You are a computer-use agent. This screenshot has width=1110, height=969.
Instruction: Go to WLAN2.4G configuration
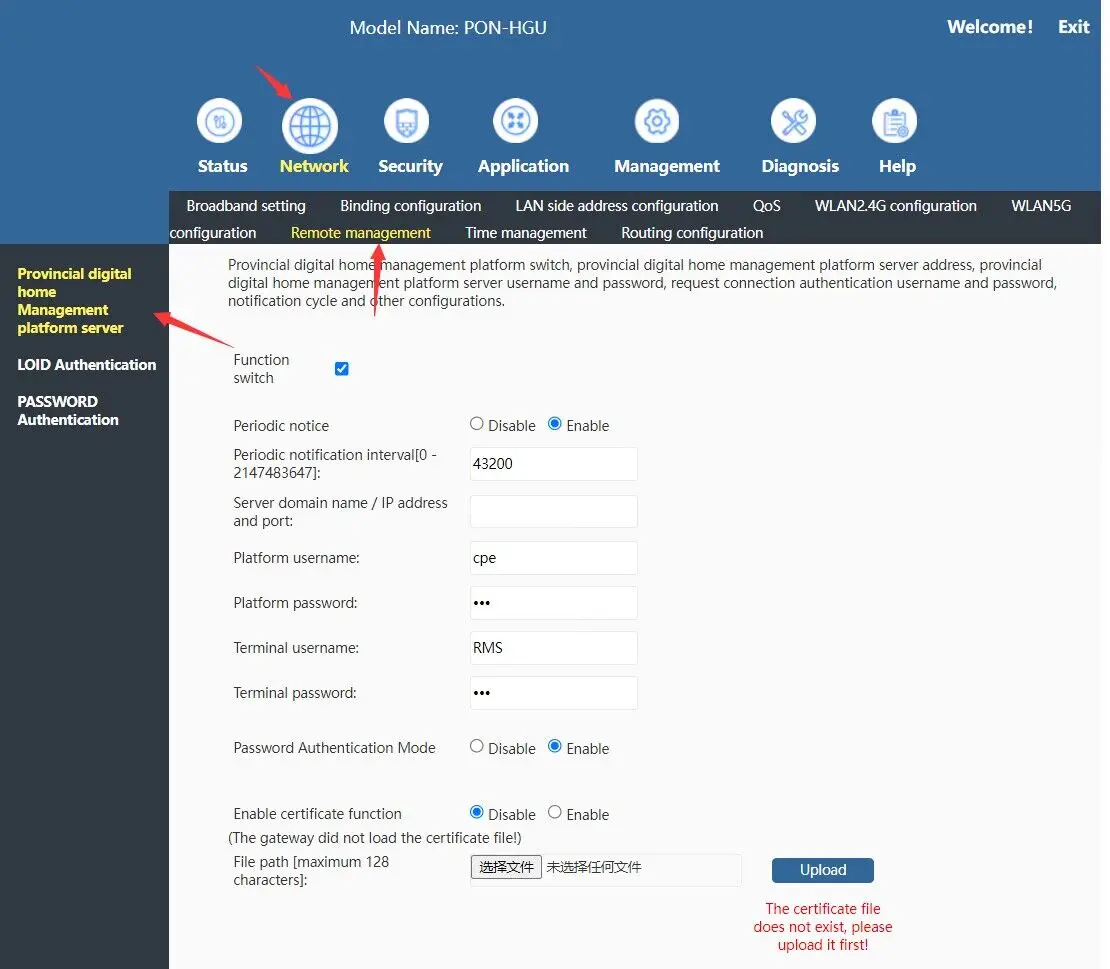(895, 206)
